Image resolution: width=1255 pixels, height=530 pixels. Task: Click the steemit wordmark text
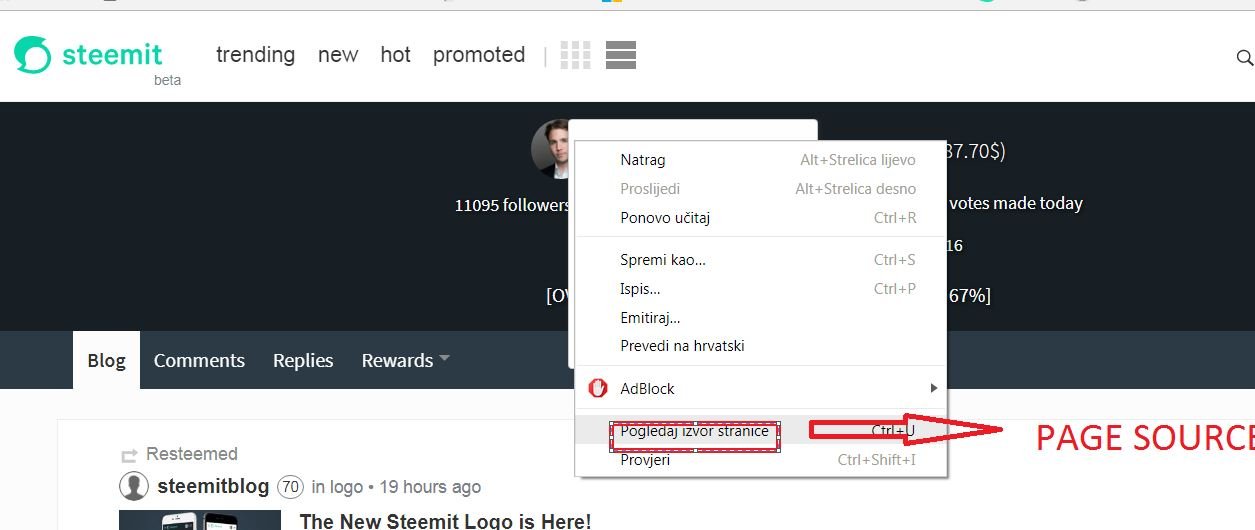[x=112, y=54]
